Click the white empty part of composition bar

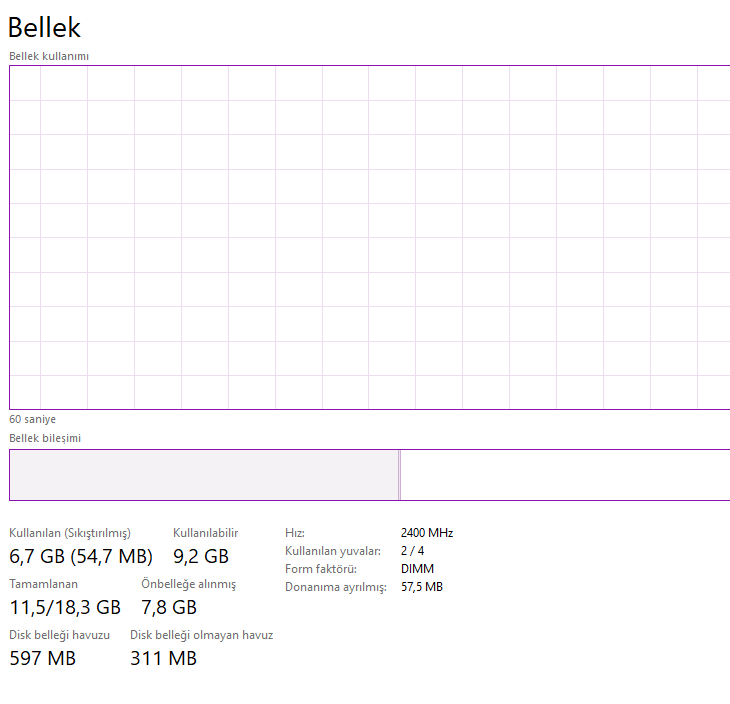(x=564, y=474)
